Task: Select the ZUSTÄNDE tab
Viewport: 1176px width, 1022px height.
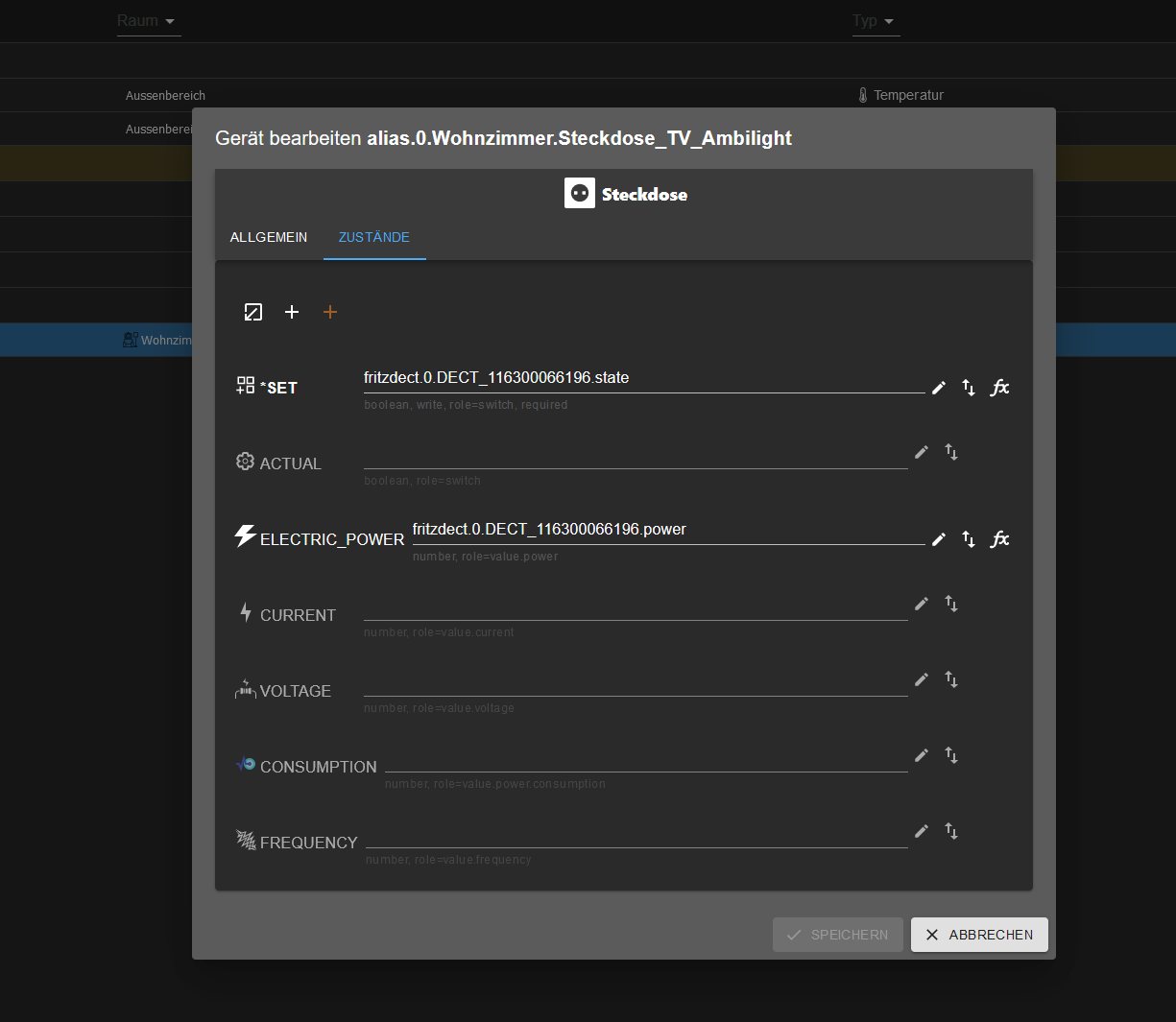Action: point(374,237)
